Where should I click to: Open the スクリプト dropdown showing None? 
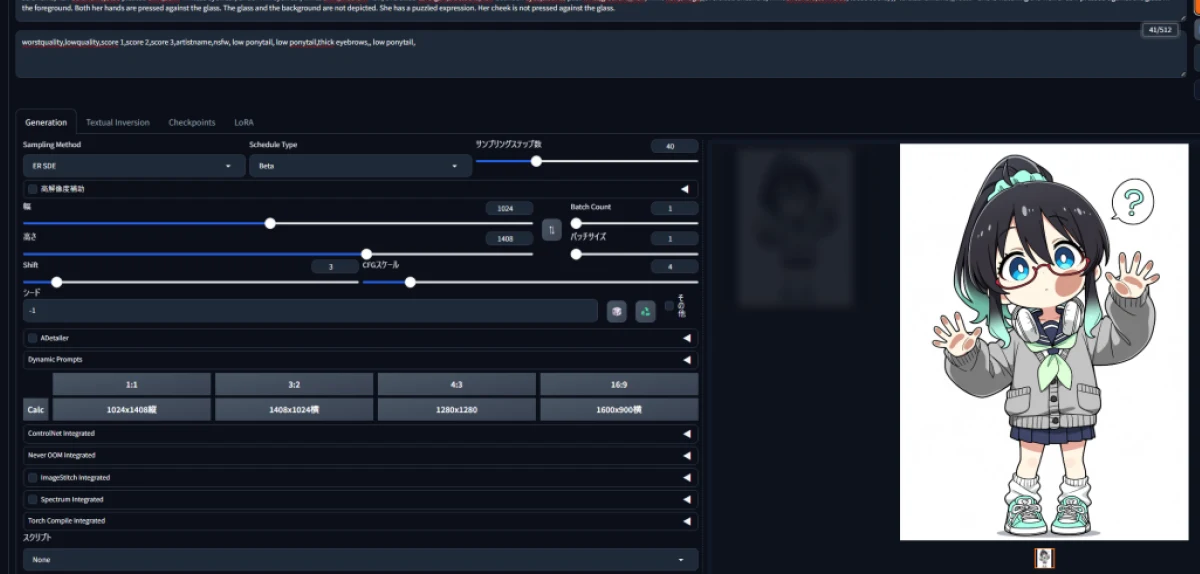point(361,560)
